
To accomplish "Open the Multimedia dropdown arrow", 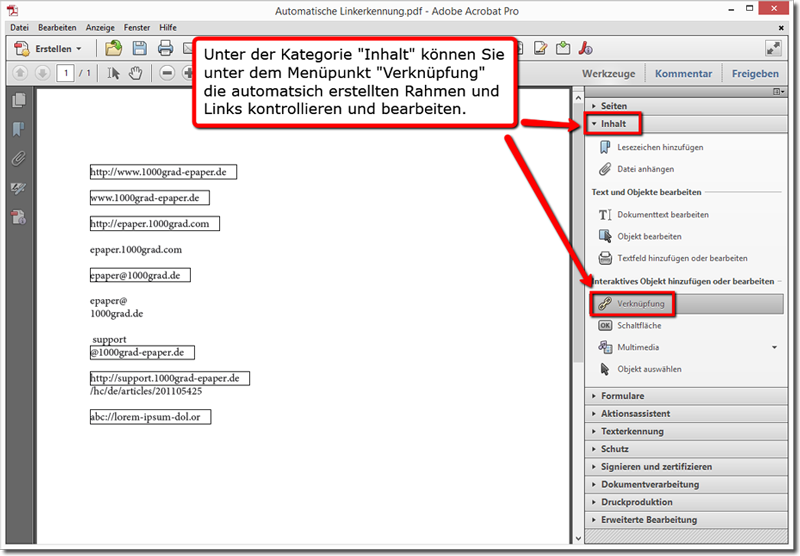I will click(x=774, y=347).
